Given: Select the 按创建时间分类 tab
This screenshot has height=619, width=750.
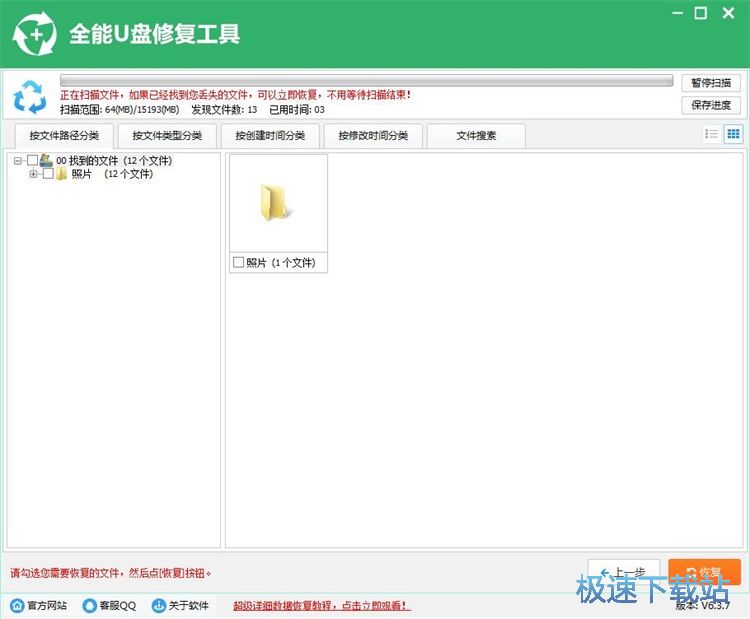Looking at the screenshot, I should pyautogui.click(x=270, y=136).
